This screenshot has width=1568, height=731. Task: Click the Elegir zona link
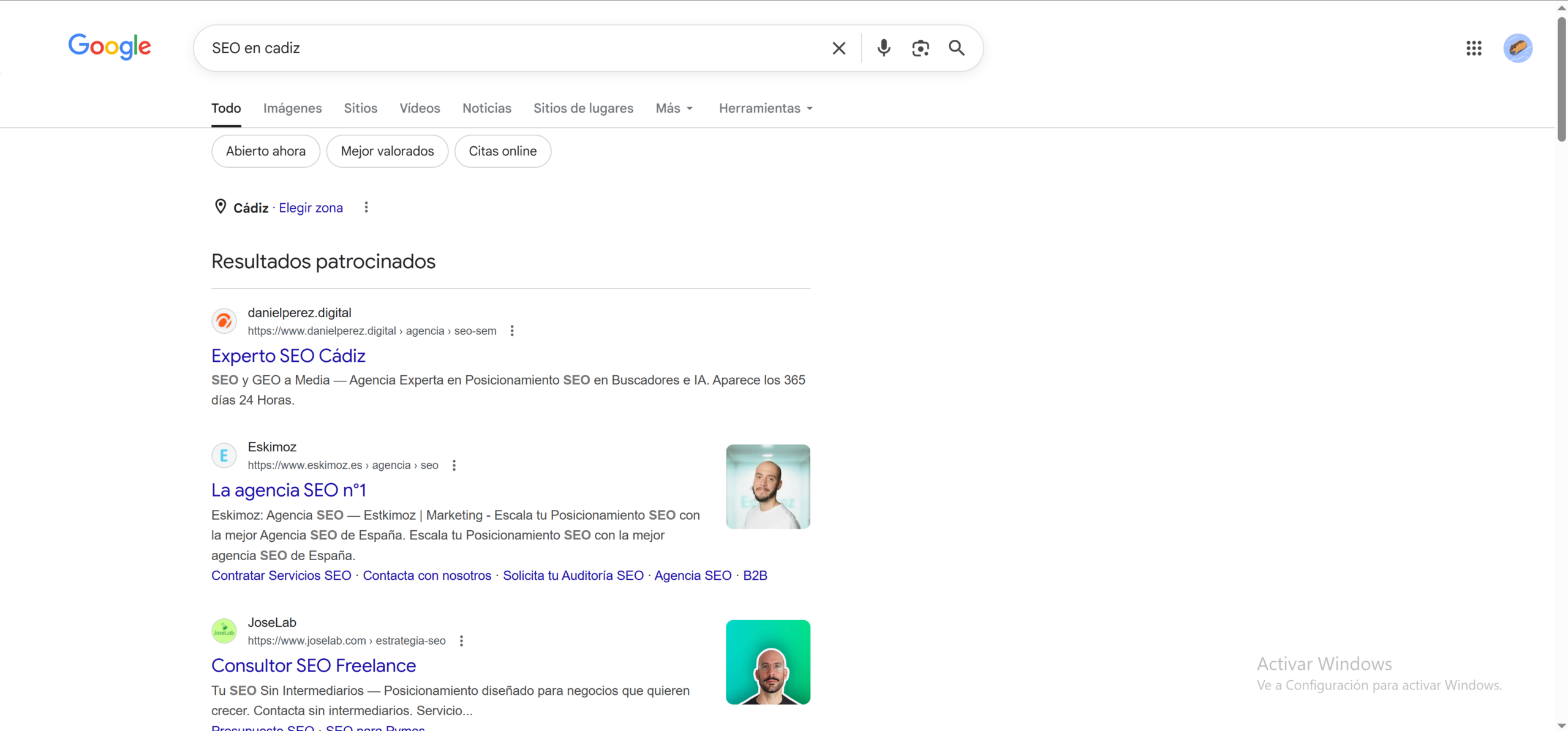[x=311, y=208]
